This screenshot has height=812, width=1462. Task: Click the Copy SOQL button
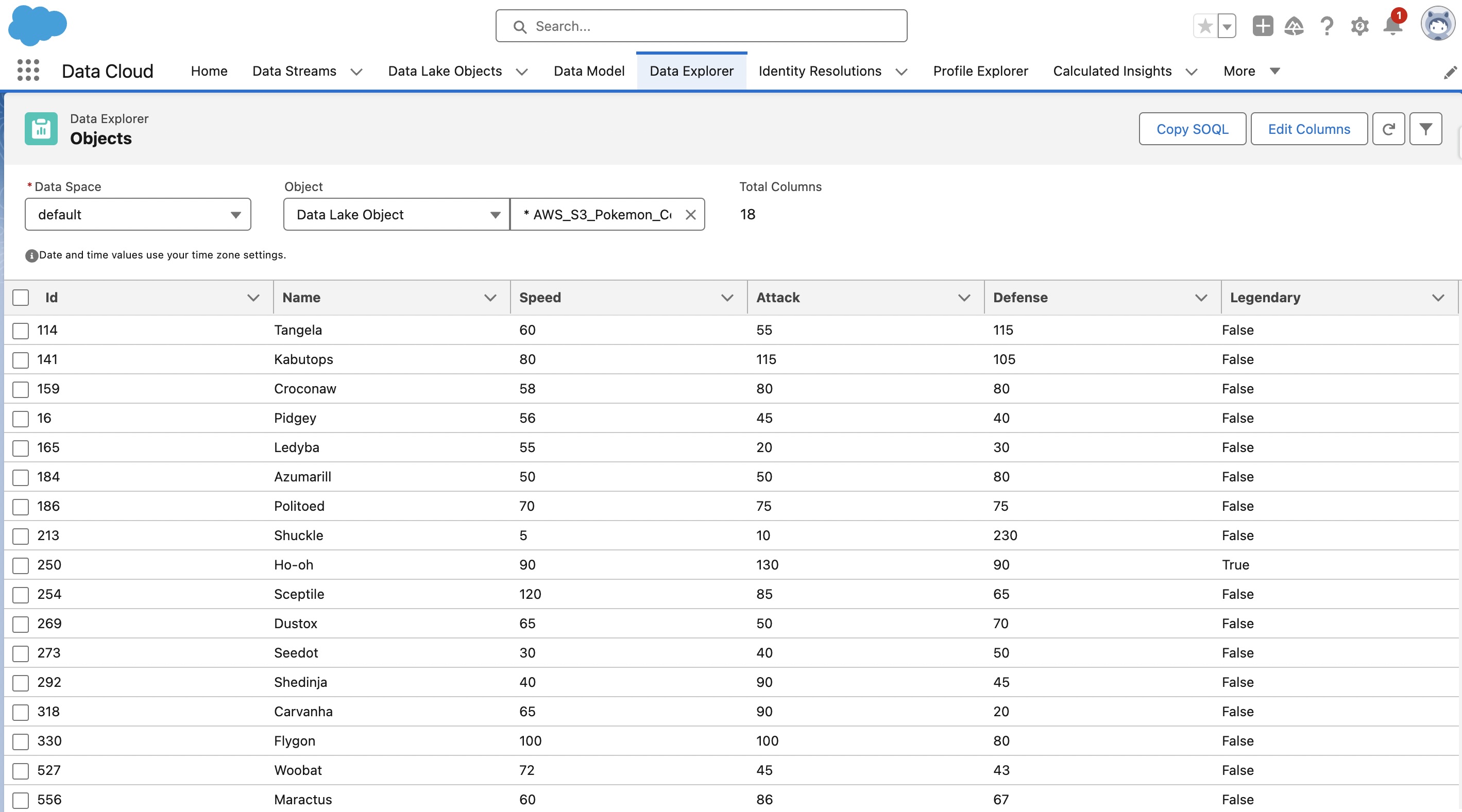1192,129
